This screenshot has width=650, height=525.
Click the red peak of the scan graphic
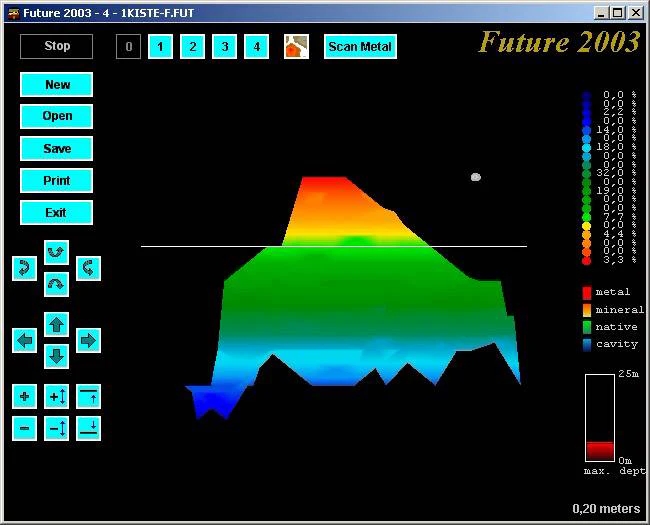pyautogui.click(x=325, y=185)
